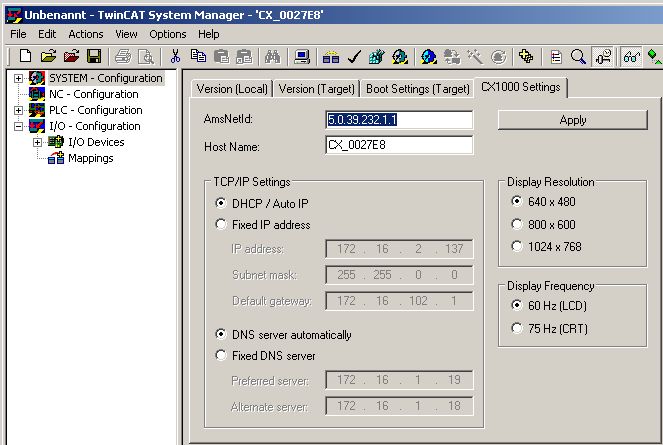Open the View menu

pyautogui.click(x=126, y=34)
